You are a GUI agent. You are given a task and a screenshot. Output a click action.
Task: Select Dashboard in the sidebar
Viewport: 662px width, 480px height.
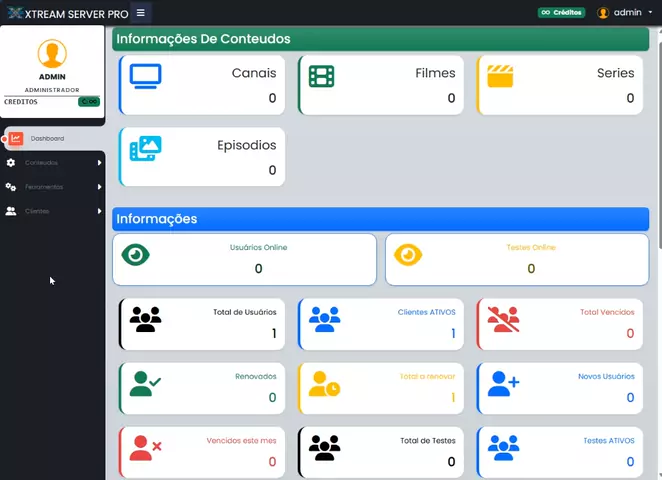pos(47,138)
